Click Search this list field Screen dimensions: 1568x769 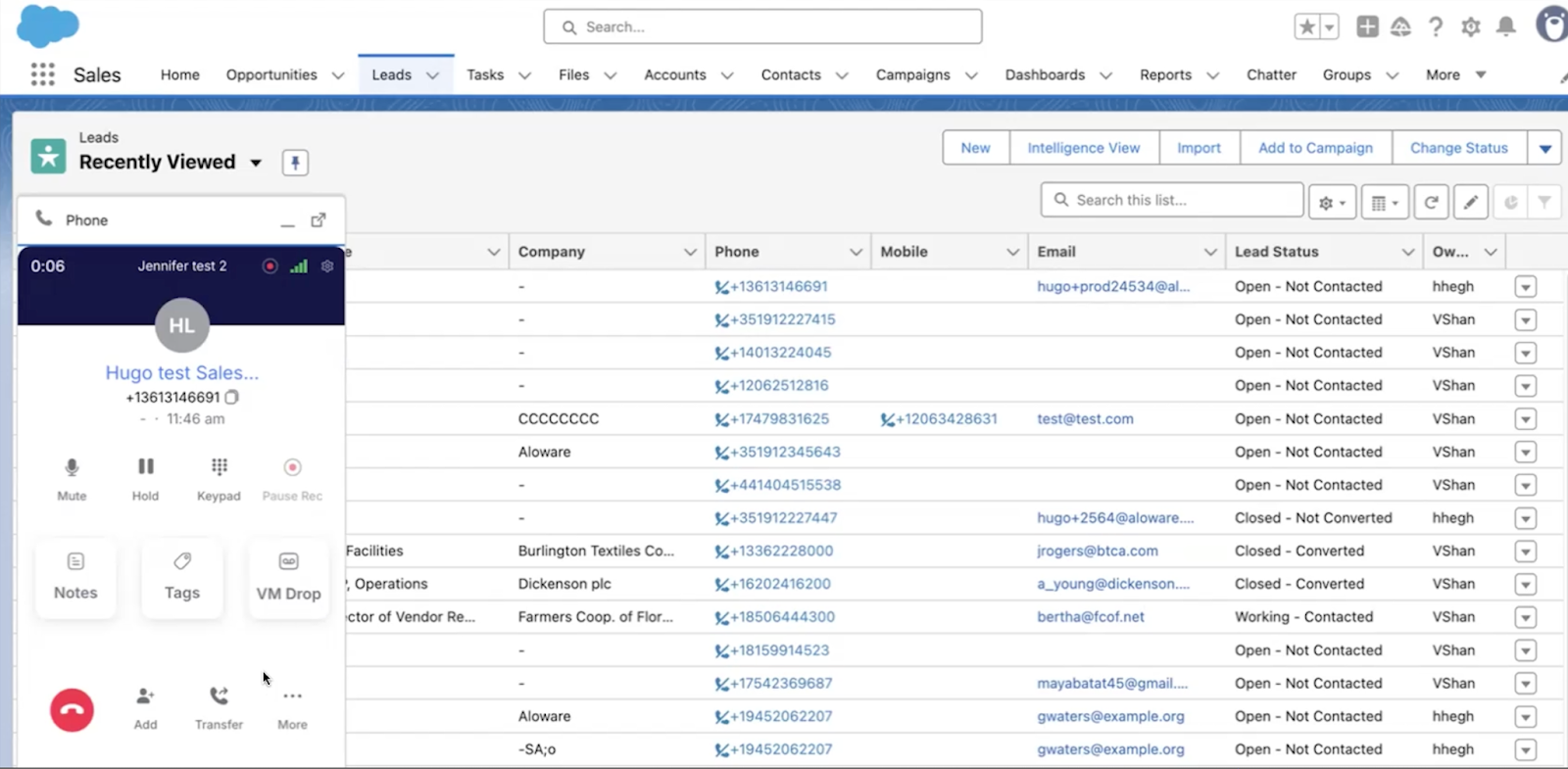click(x=1172, y=200)
